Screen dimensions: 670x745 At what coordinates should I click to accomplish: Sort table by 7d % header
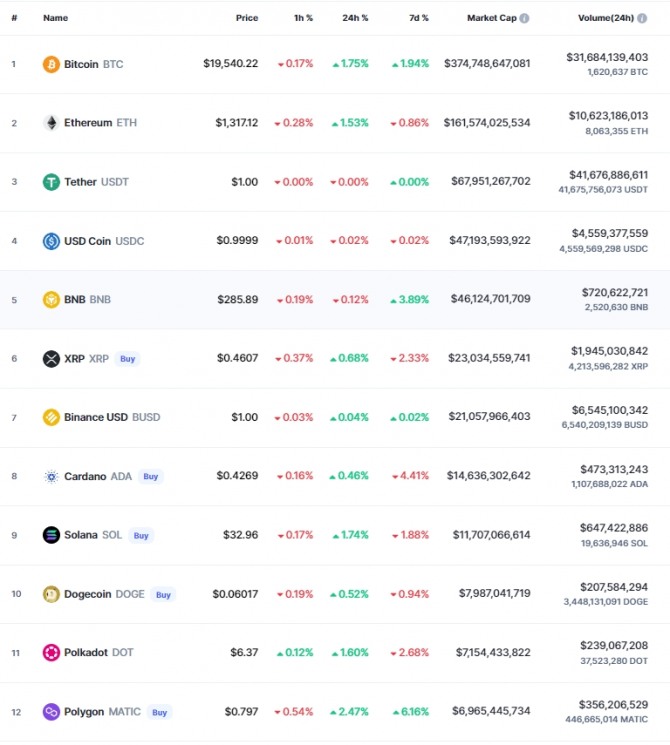click(x=419, y=18)
